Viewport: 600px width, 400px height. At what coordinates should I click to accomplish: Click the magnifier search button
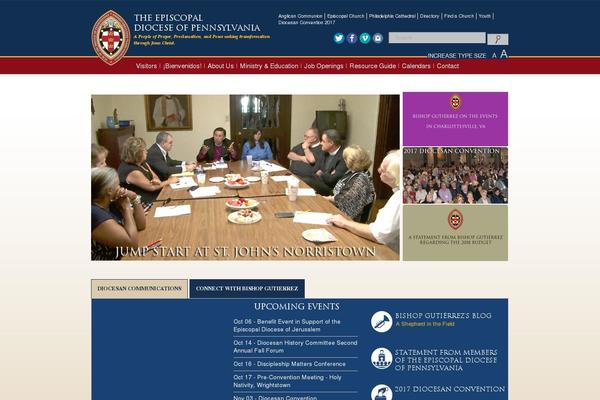(497, 39)
